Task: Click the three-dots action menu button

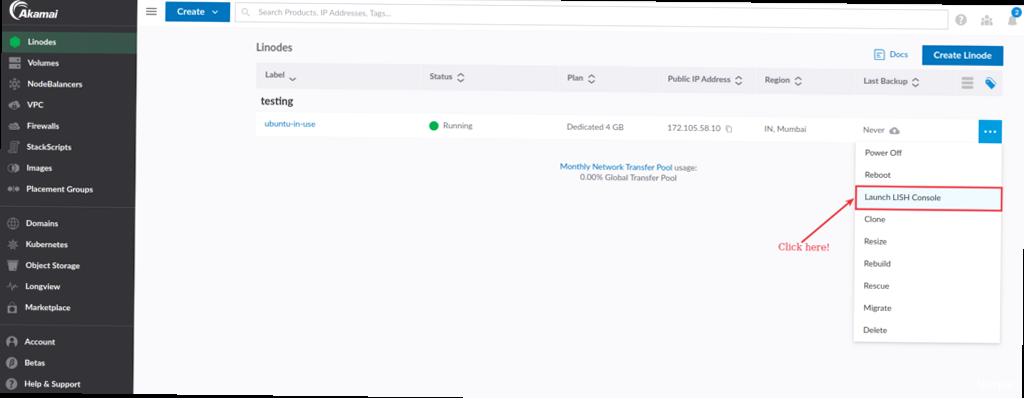Action: (990, 132)
